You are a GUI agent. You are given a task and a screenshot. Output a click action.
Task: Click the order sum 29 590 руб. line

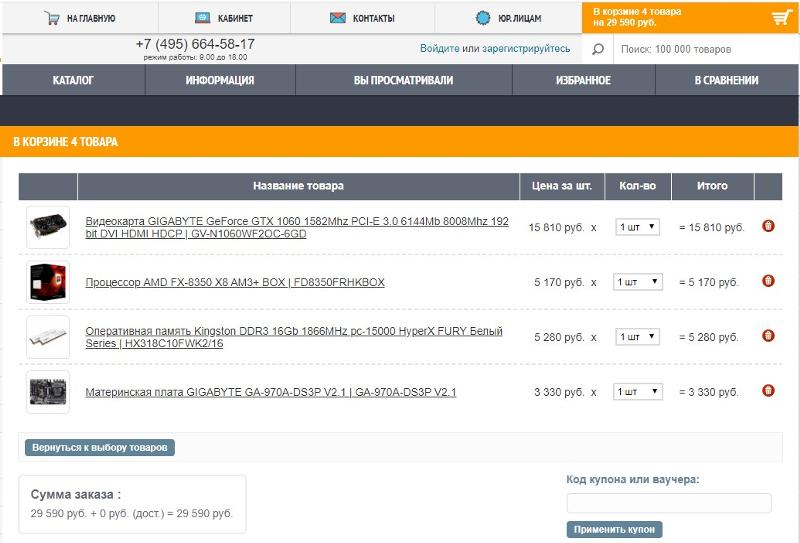click(132, 513)
